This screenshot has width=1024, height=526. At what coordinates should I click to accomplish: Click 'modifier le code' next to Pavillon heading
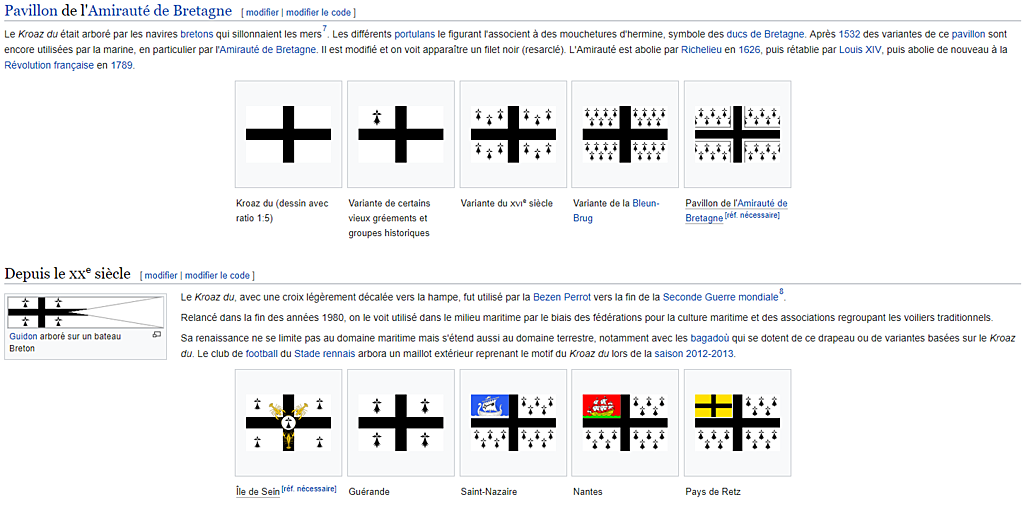319,12
